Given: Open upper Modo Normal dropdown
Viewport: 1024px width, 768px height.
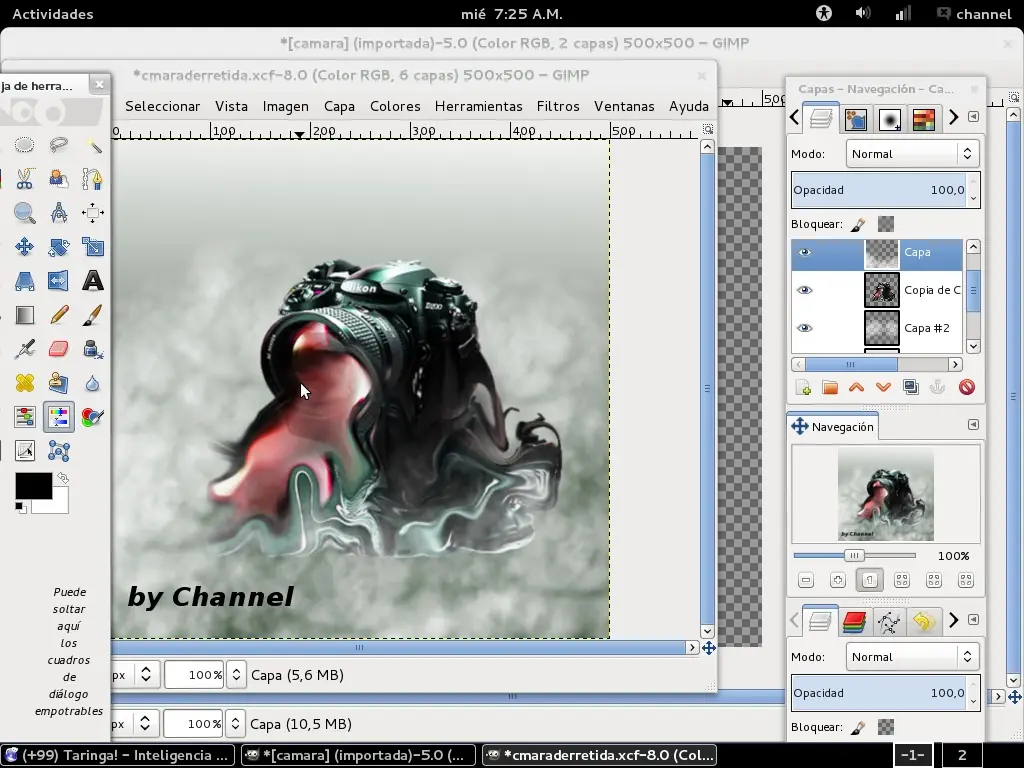Looking at the screenshot, I should (912, 154).
